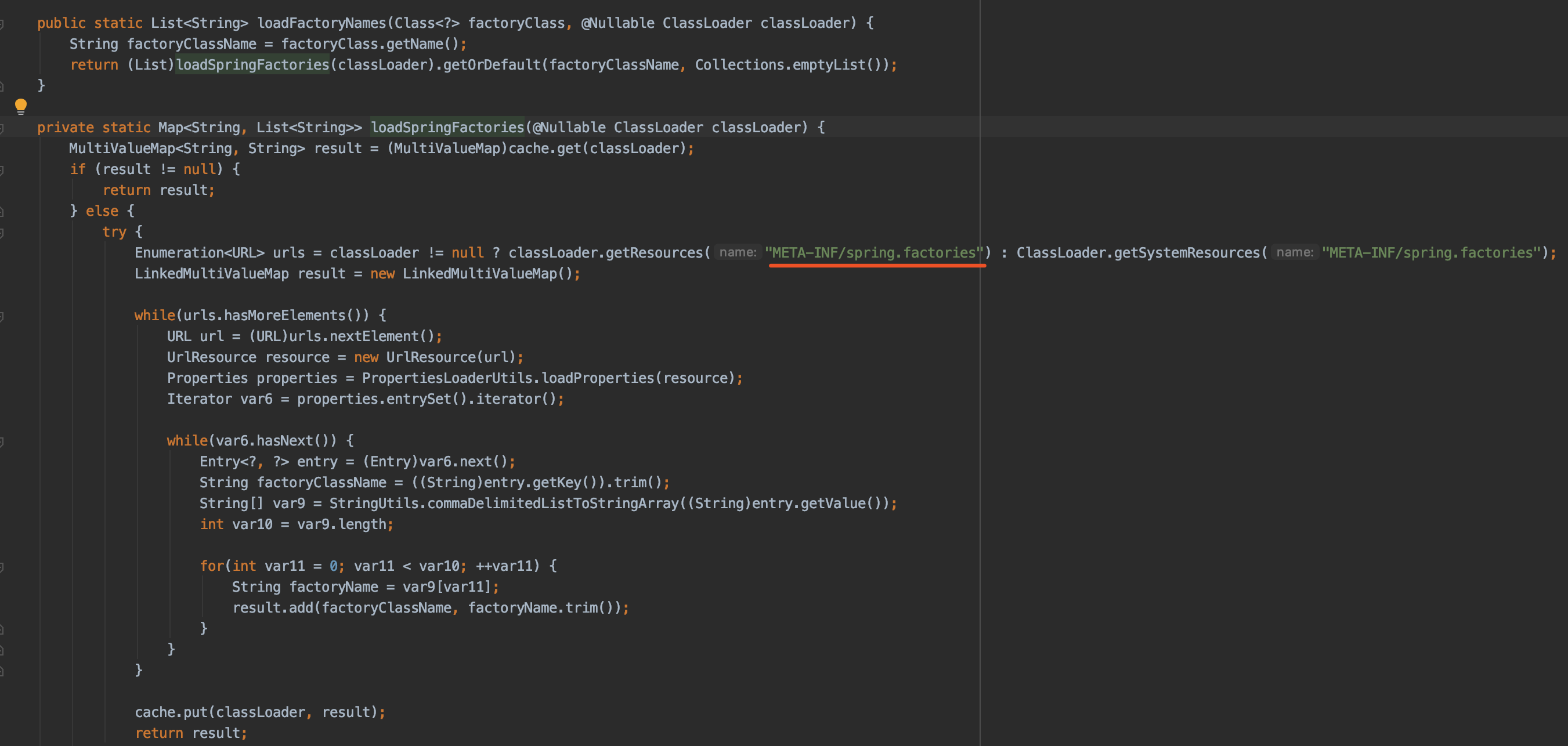Click the else keyword

(x=102, y=211)
